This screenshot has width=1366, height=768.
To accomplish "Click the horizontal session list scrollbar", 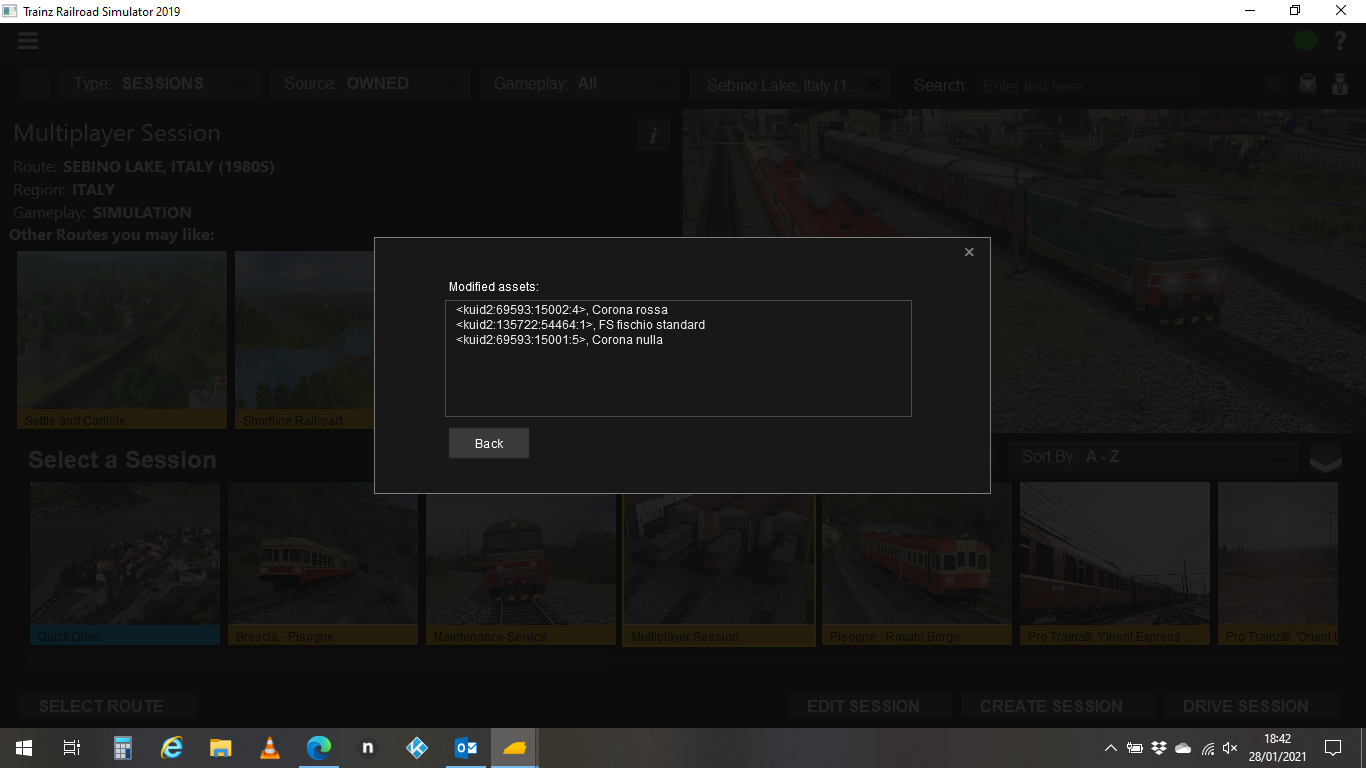I will (x=318, y=660).
